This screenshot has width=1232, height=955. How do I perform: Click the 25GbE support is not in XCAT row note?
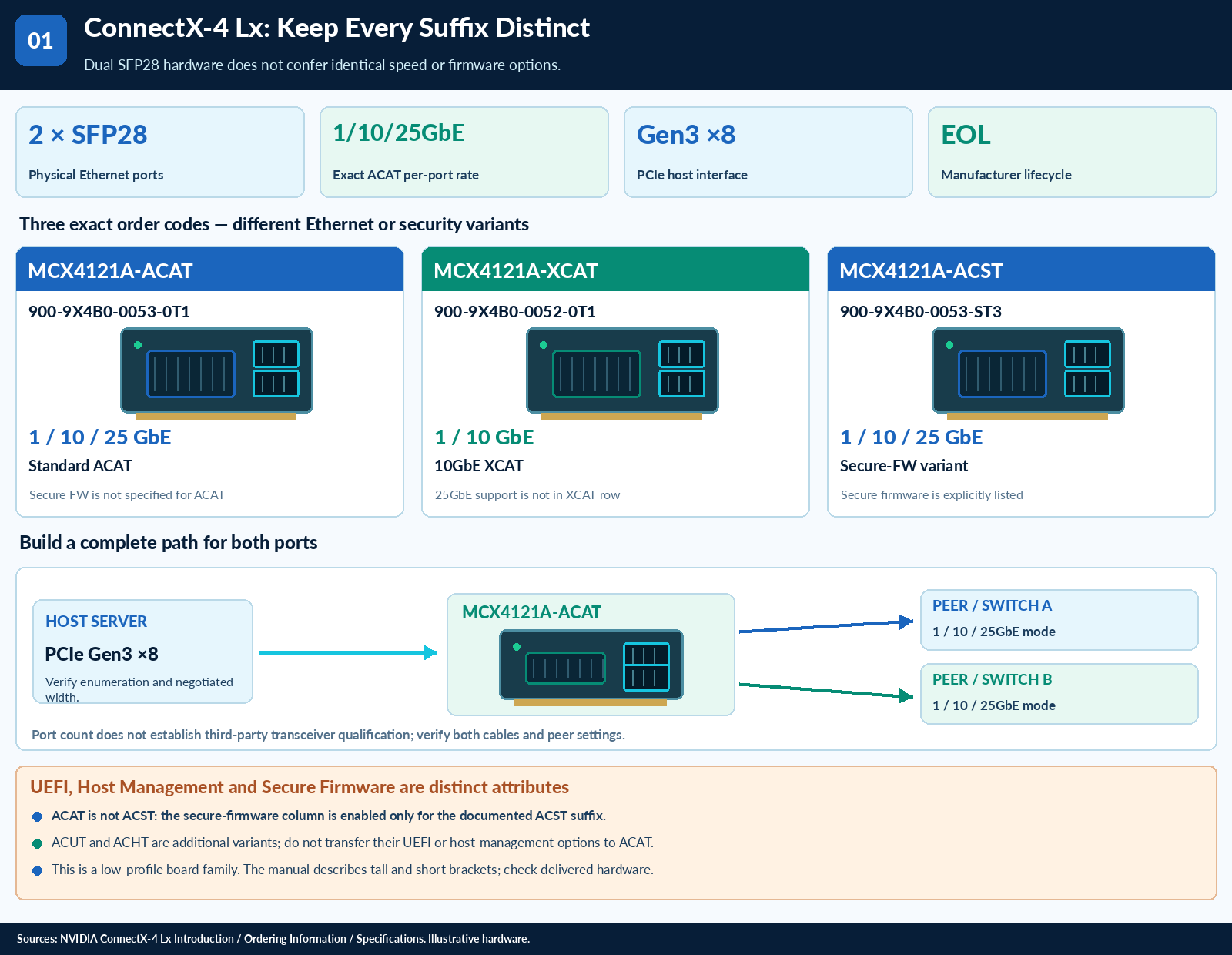[x=527, y=495]
